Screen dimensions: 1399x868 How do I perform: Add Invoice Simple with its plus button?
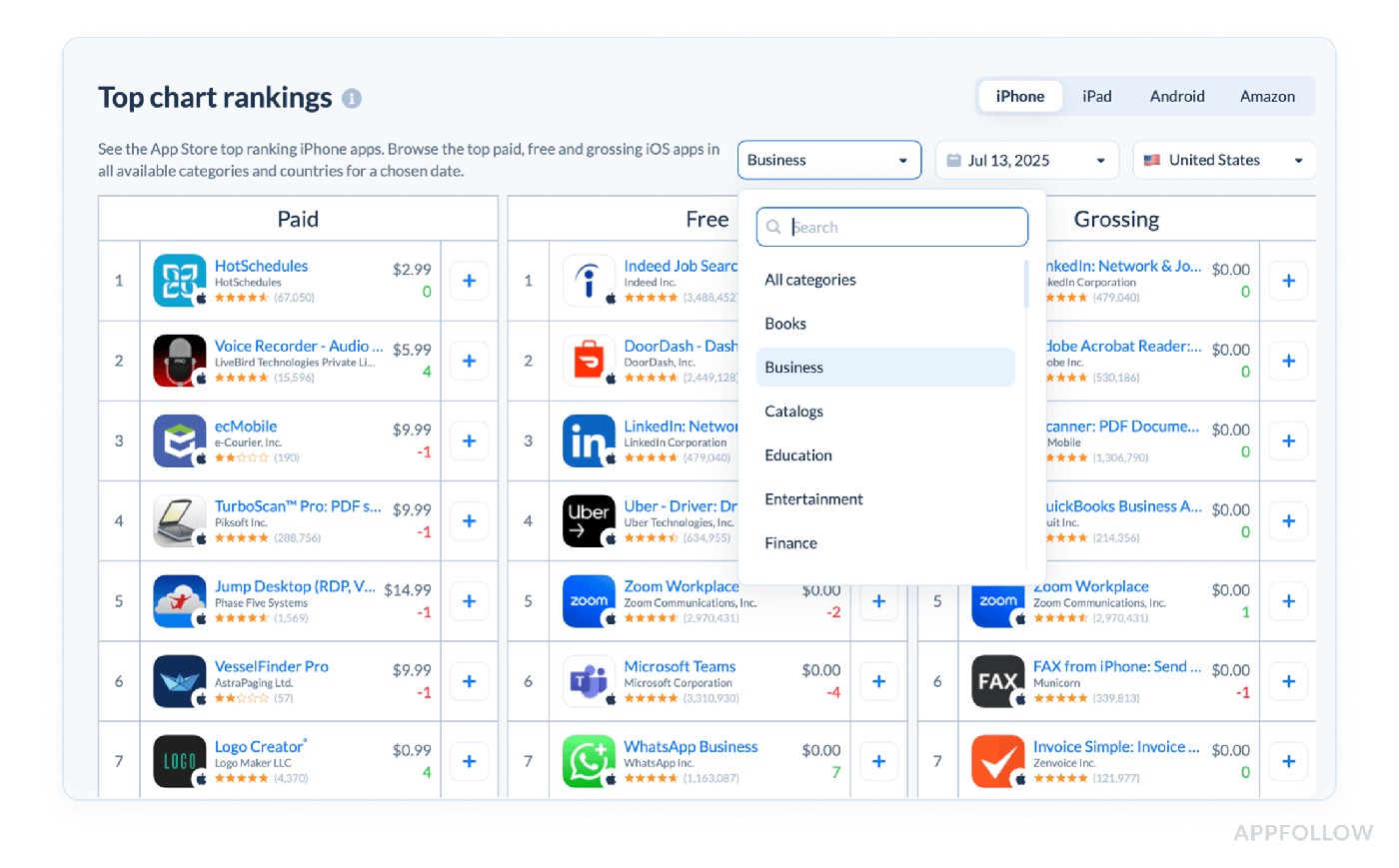[x=1288, y=761]
